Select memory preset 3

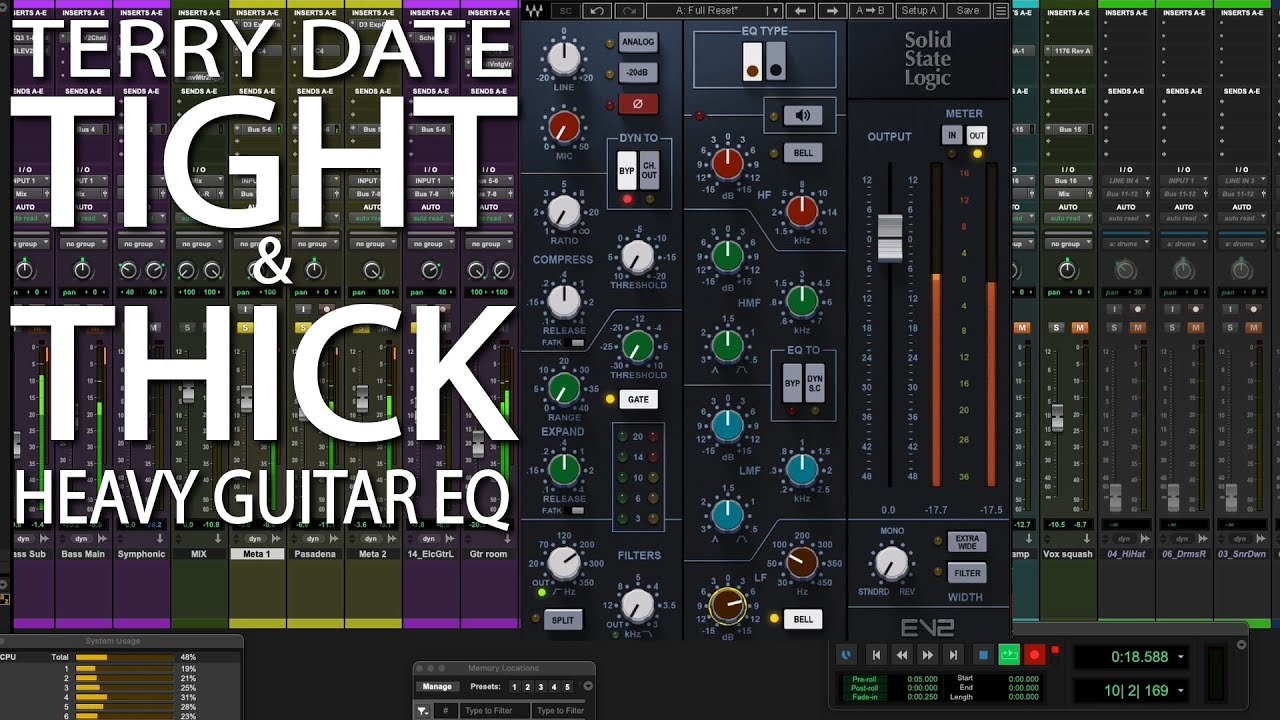[540, 687]
